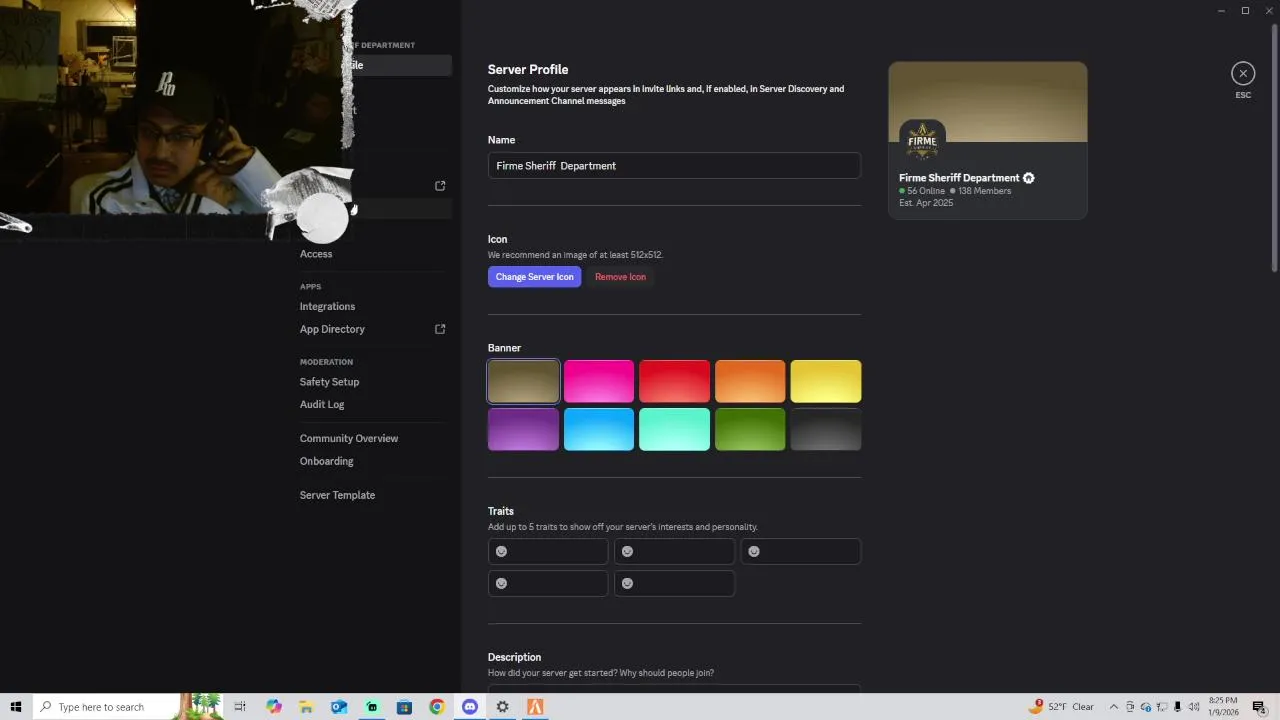Click the green app icon next to Outlook
The height and width of the screenshot is (720, 1280).
[372, 707]
